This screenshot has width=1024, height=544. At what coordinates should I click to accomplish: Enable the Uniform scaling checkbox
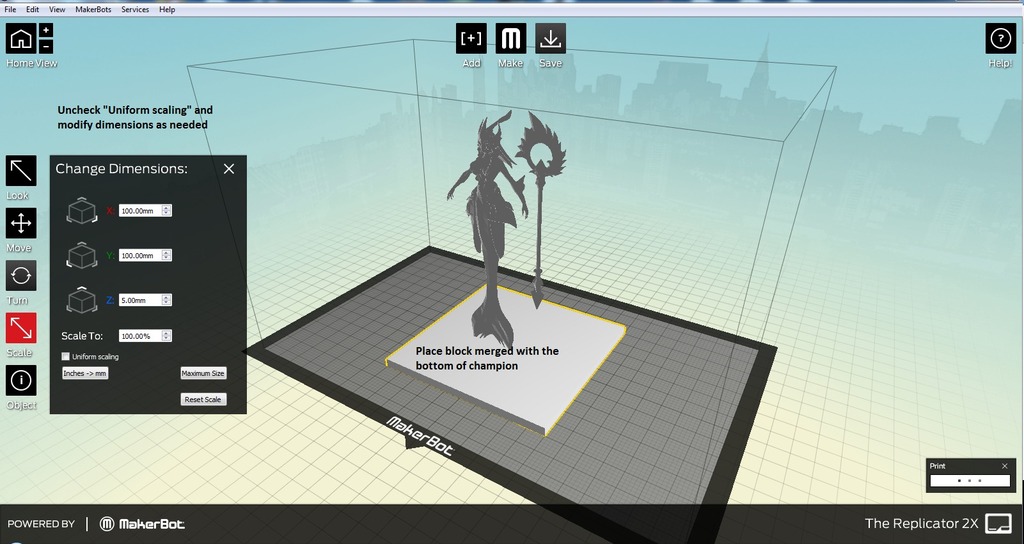(65, 357)
